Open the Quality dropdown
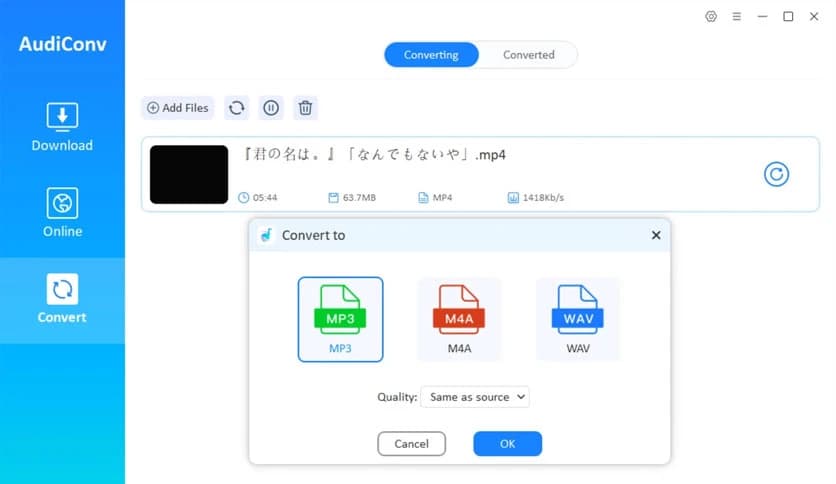 [475, 397]
